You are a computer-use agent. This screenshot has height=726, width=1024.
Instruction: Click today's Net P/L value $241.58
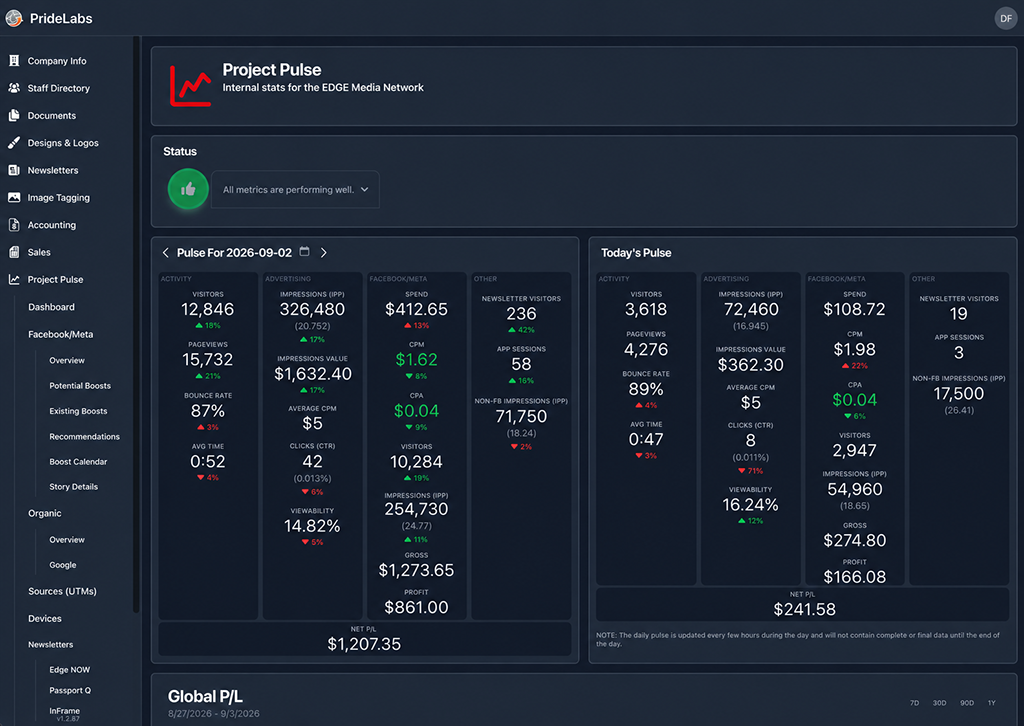click(x=804, y=610)
